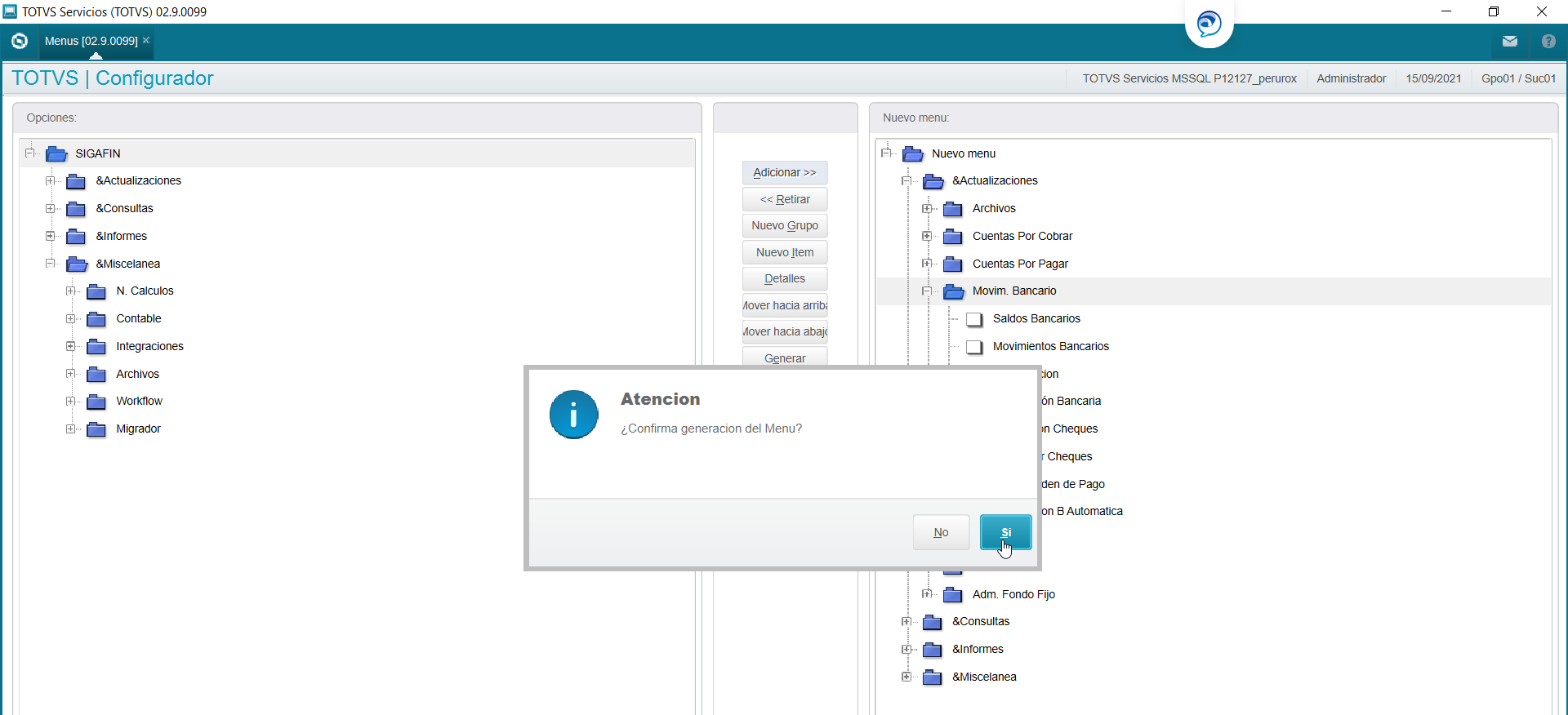1568x715 pixels.
Task: Click the Nuevo Item button
Action: [785, 252]
